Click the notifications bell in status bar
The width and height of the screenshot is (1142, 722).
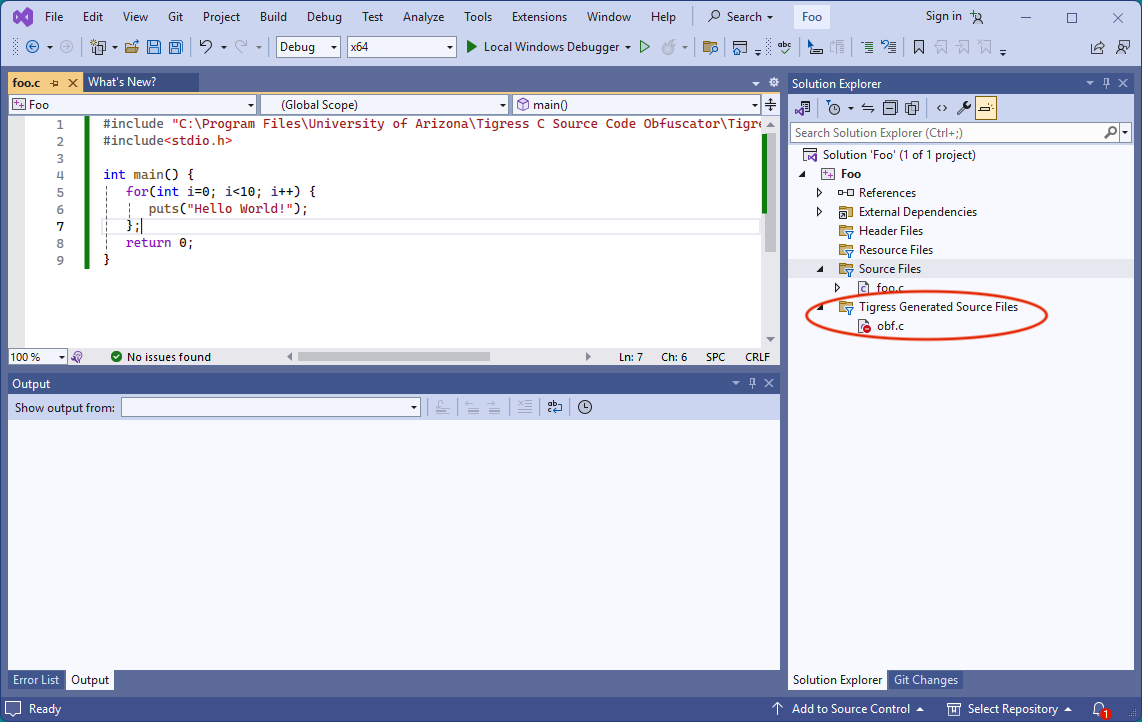[x=1099, y=709]
